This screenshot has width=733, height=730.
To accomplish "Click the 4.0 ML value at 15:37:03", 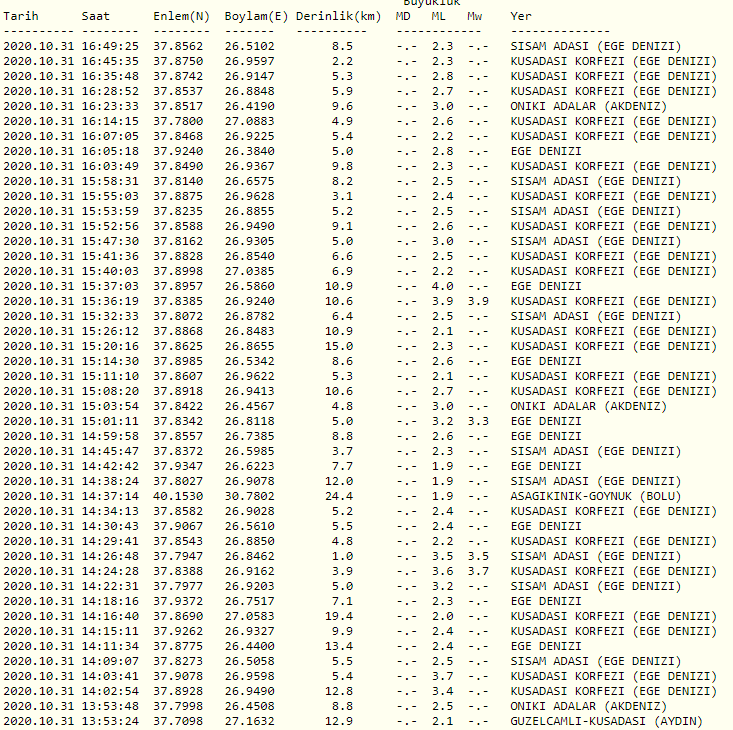I will 442,286.
